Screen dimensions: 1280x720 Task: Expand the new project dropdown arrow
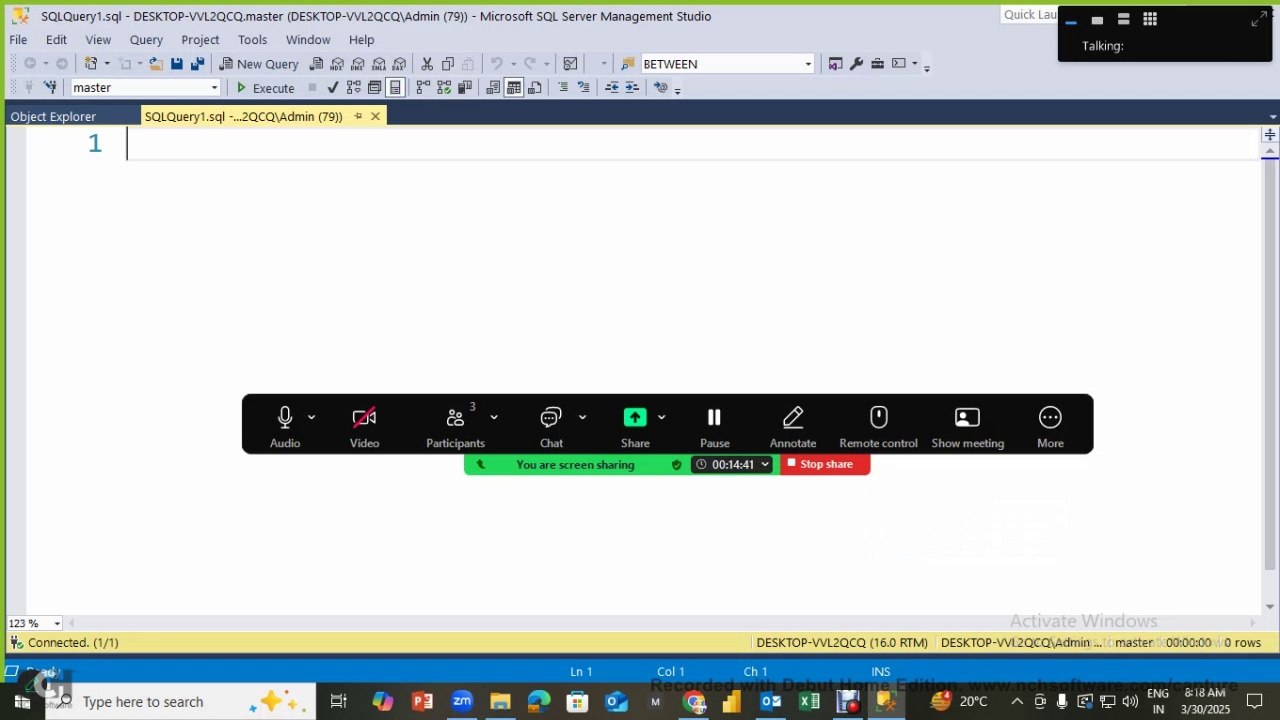pos(108,64)
